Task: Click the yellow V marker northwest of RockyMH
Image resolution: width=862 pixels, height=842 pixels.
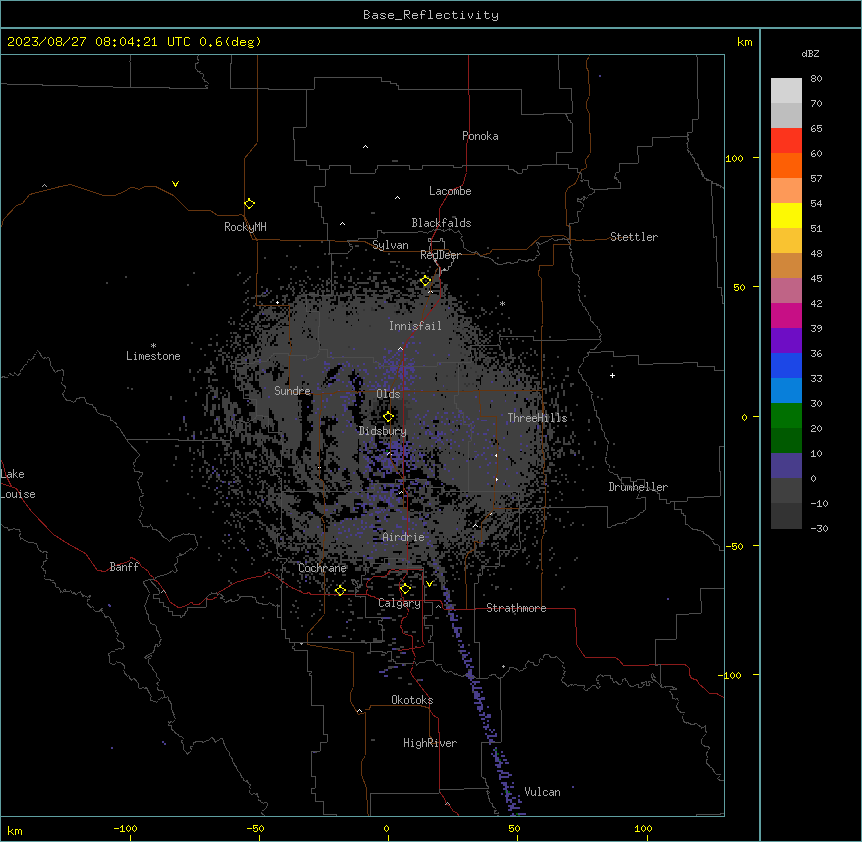Action: tap(175, 184)
